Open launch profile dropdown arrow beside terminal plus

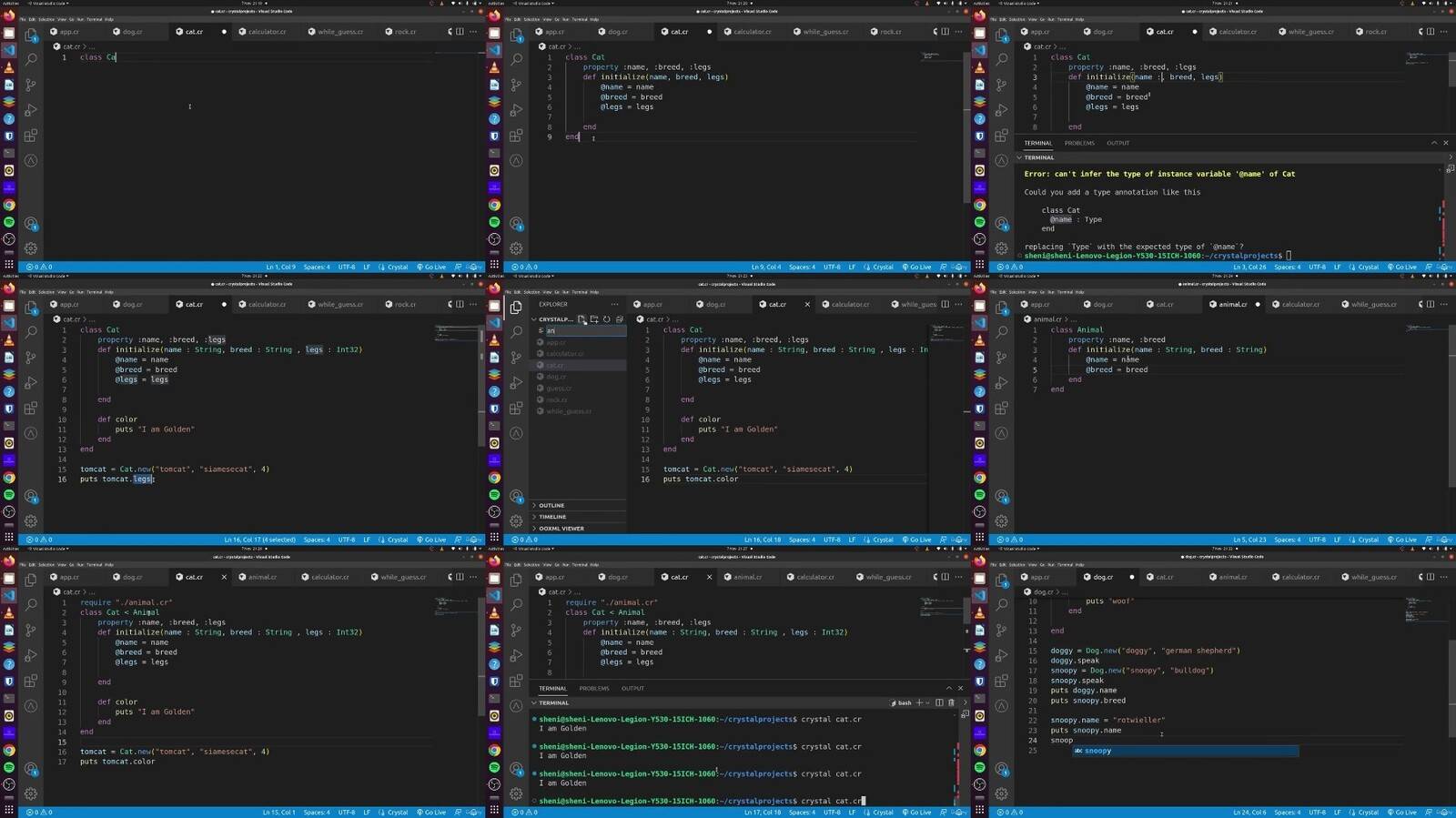[x=927, y=702]
